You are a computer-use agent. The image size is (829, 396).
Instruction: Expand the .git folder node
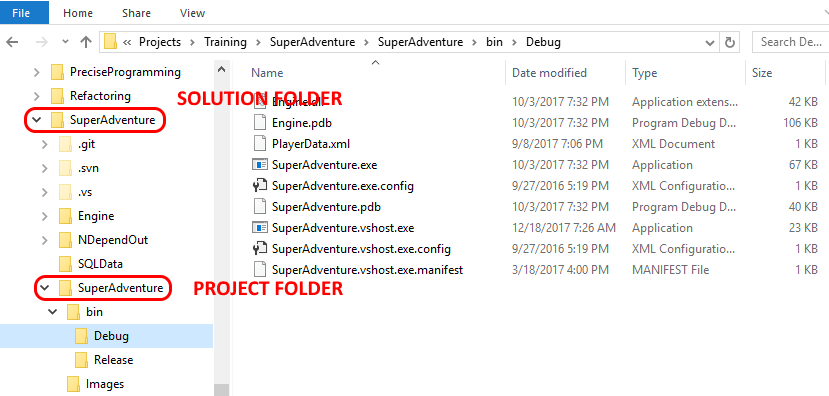44,144
